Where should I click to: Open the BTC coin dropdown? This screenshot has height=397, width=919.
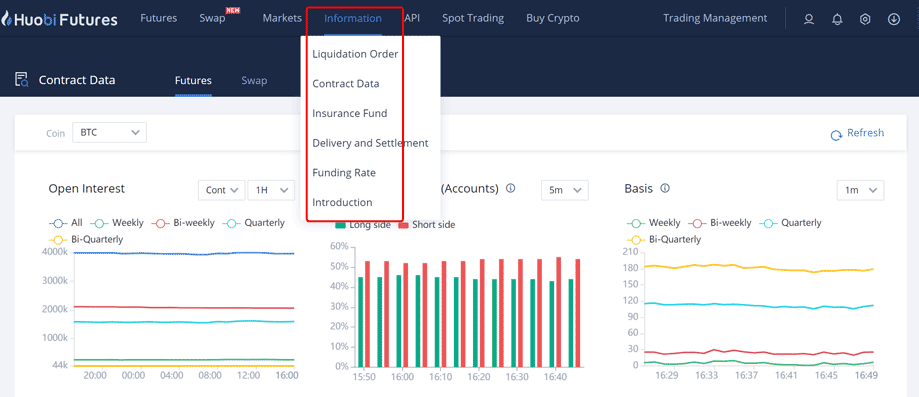click(x=110, y=133)
